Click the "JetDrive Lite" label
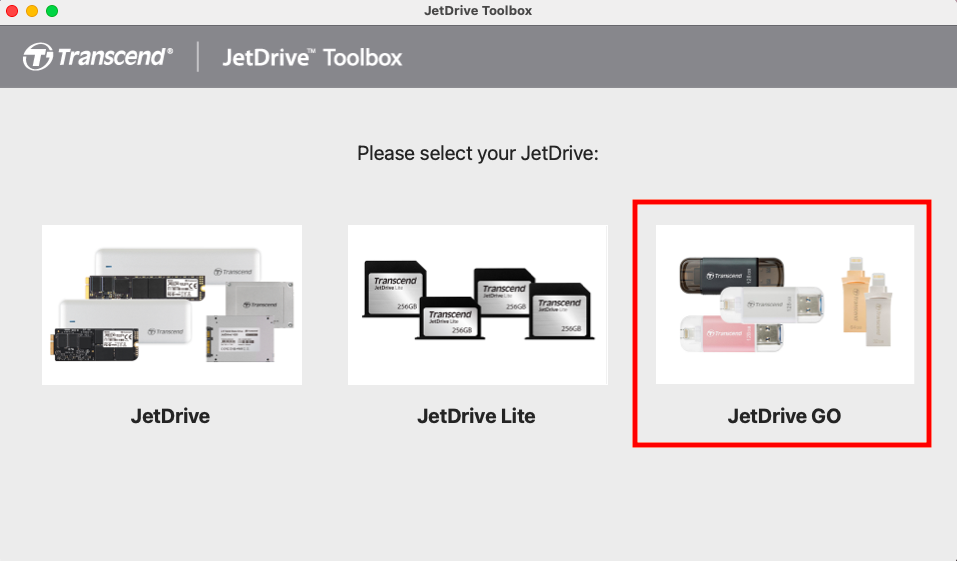Image resolution: width=957 pixels, height=561 pixels. point(476,416)
